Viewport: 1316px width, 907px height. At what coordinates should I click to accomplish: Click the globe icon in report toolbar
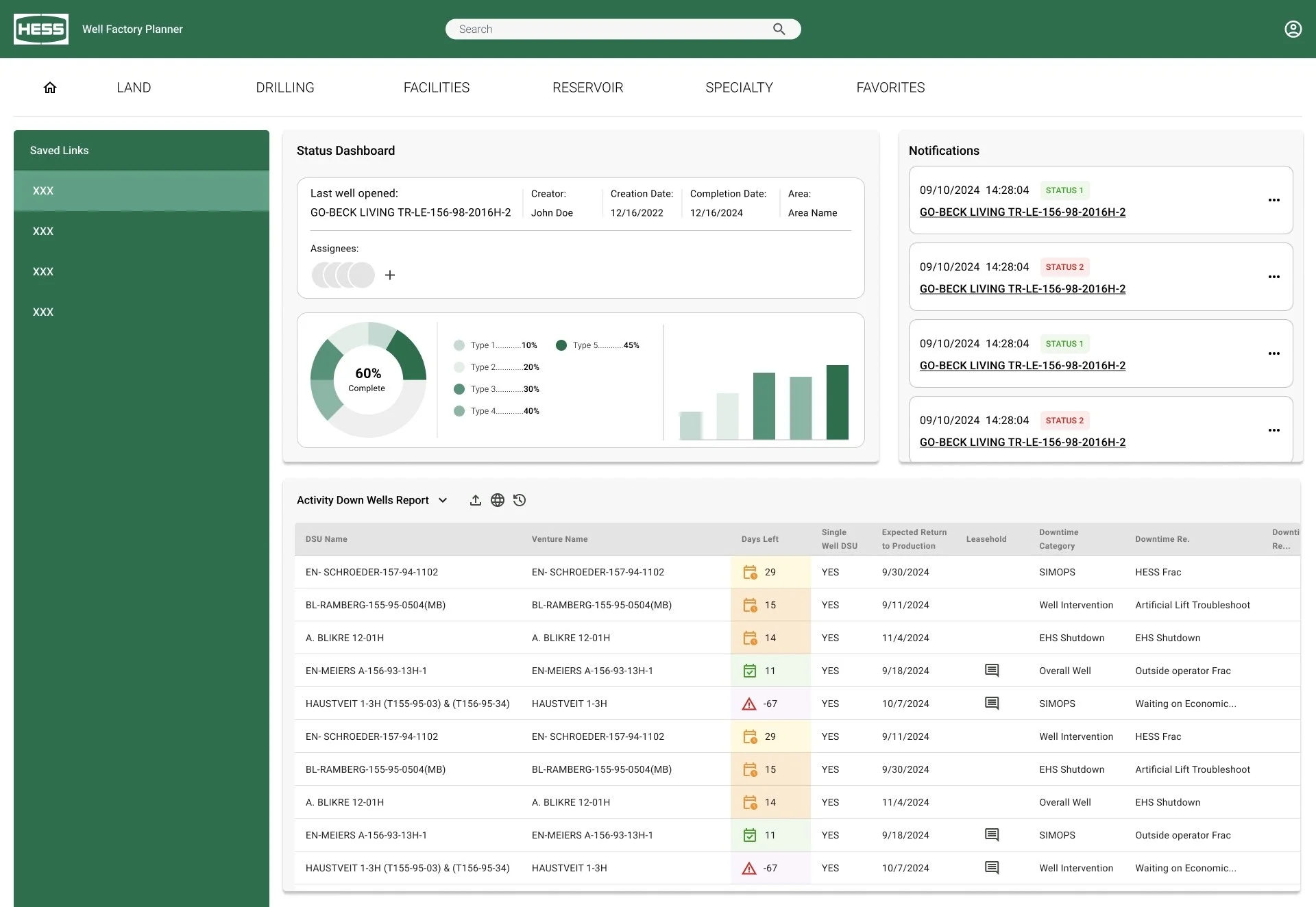pos(498,500)
